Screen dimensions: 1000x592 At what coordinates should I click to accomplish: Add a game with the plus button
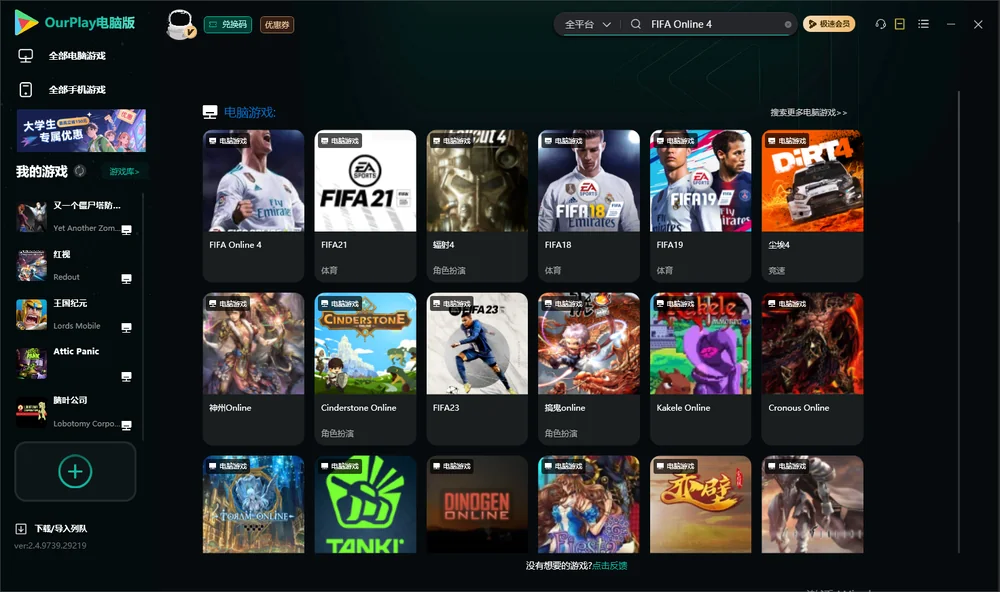click(75, 471)
